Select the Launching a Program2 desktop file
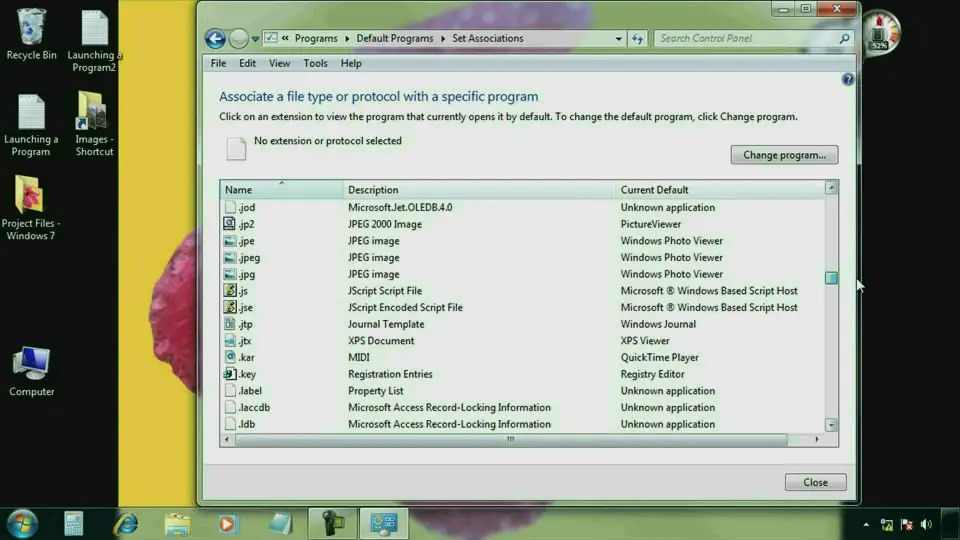Viewport: 960px width, 540px height. tap(94, 40)
